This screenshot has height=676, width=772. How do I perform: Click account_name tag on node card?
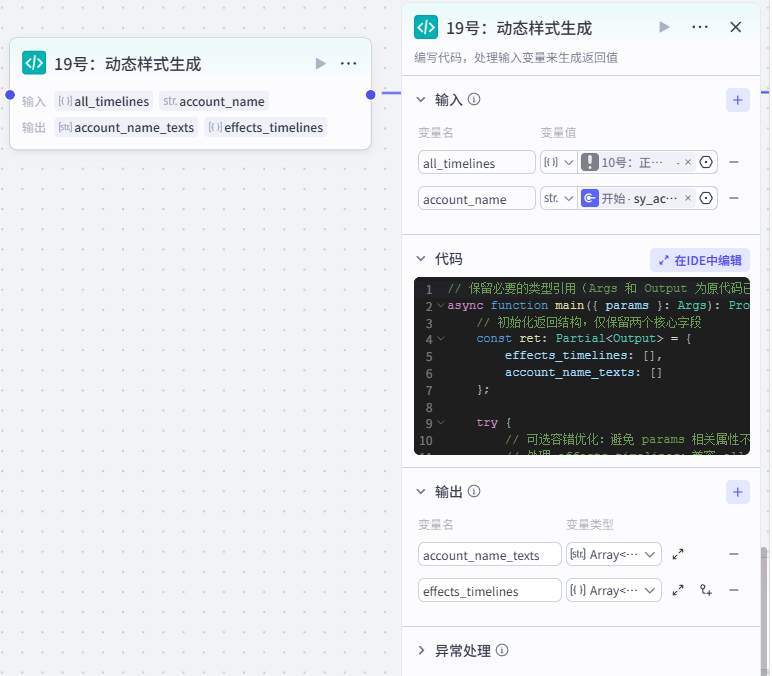(x=214, y=101)
